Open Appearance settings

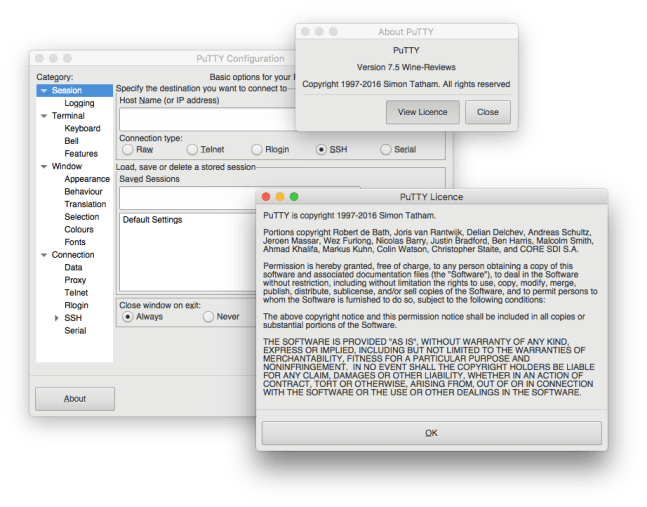click(87, 179)
